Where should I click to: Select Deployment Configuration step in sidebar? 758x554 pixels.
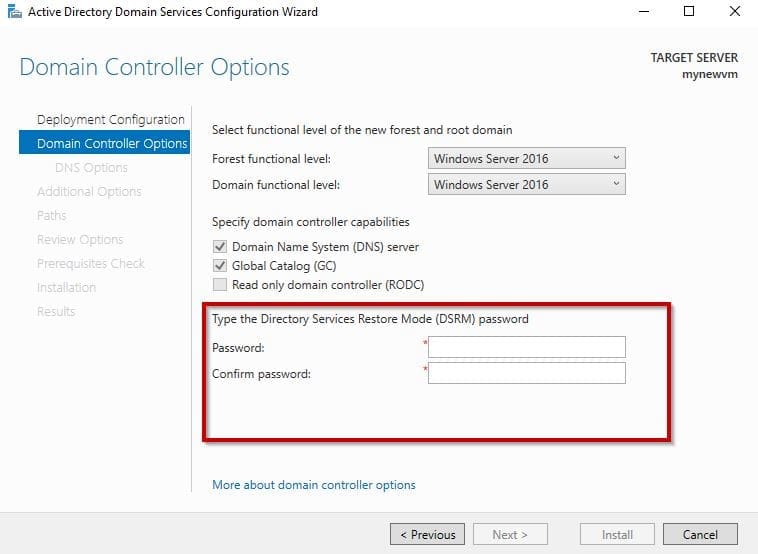point(110,120)
